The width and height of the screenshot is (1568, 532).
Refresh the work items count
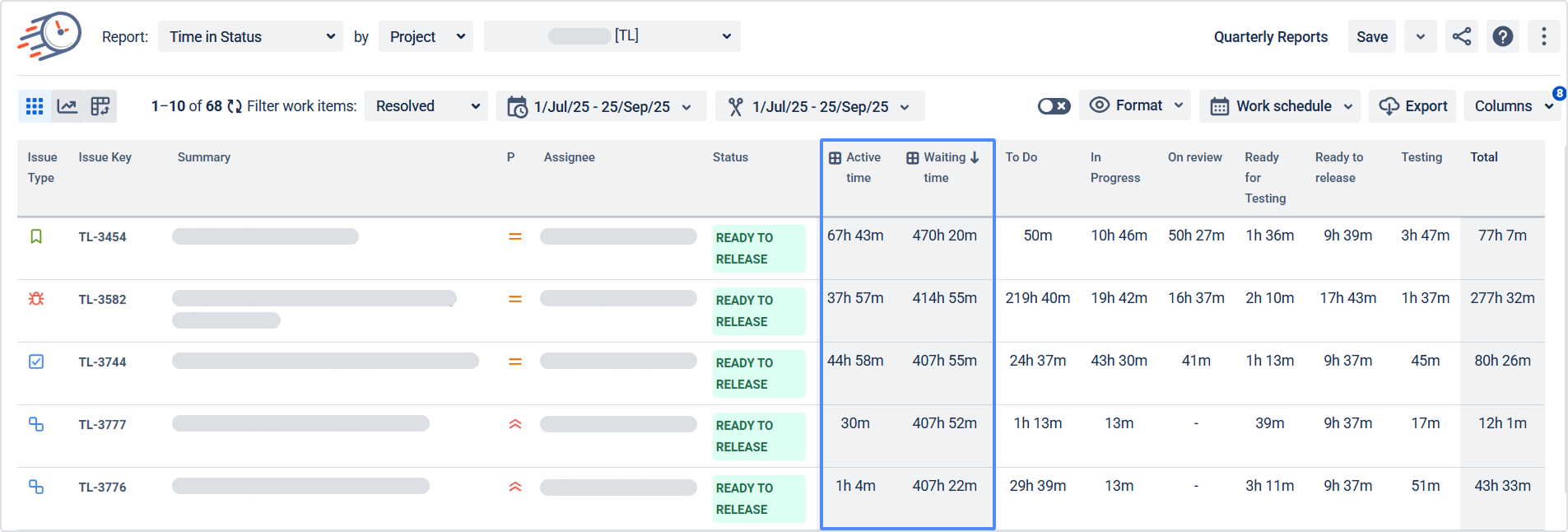point(235,106)
